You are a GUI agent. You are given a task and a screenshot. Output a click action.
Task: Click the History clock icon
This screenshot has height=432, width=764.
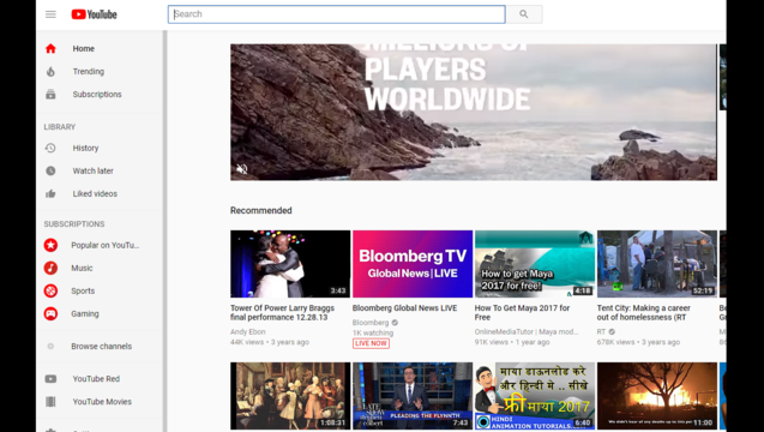coord(51,148)
